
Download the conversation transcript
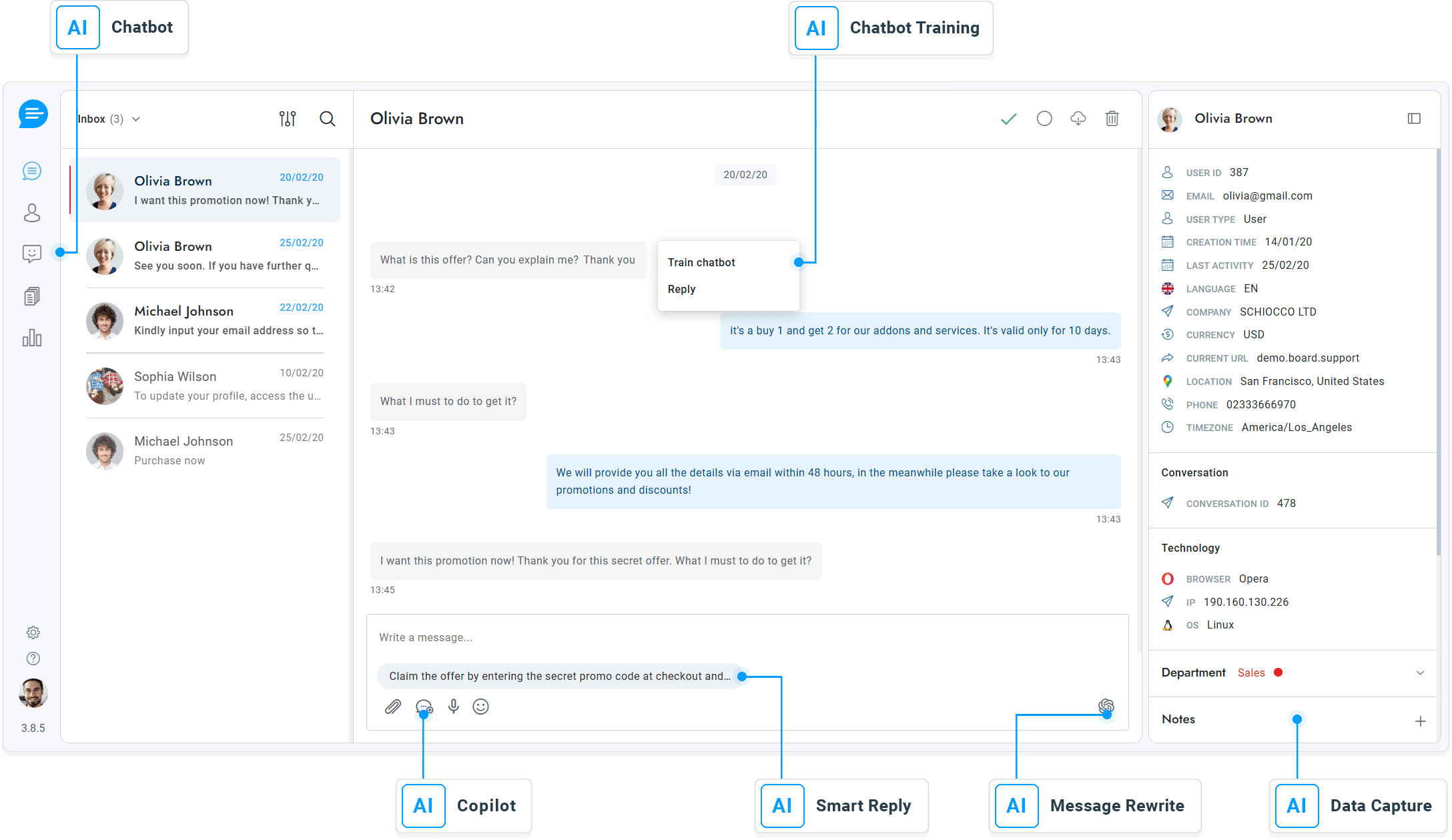(1078, 118)
